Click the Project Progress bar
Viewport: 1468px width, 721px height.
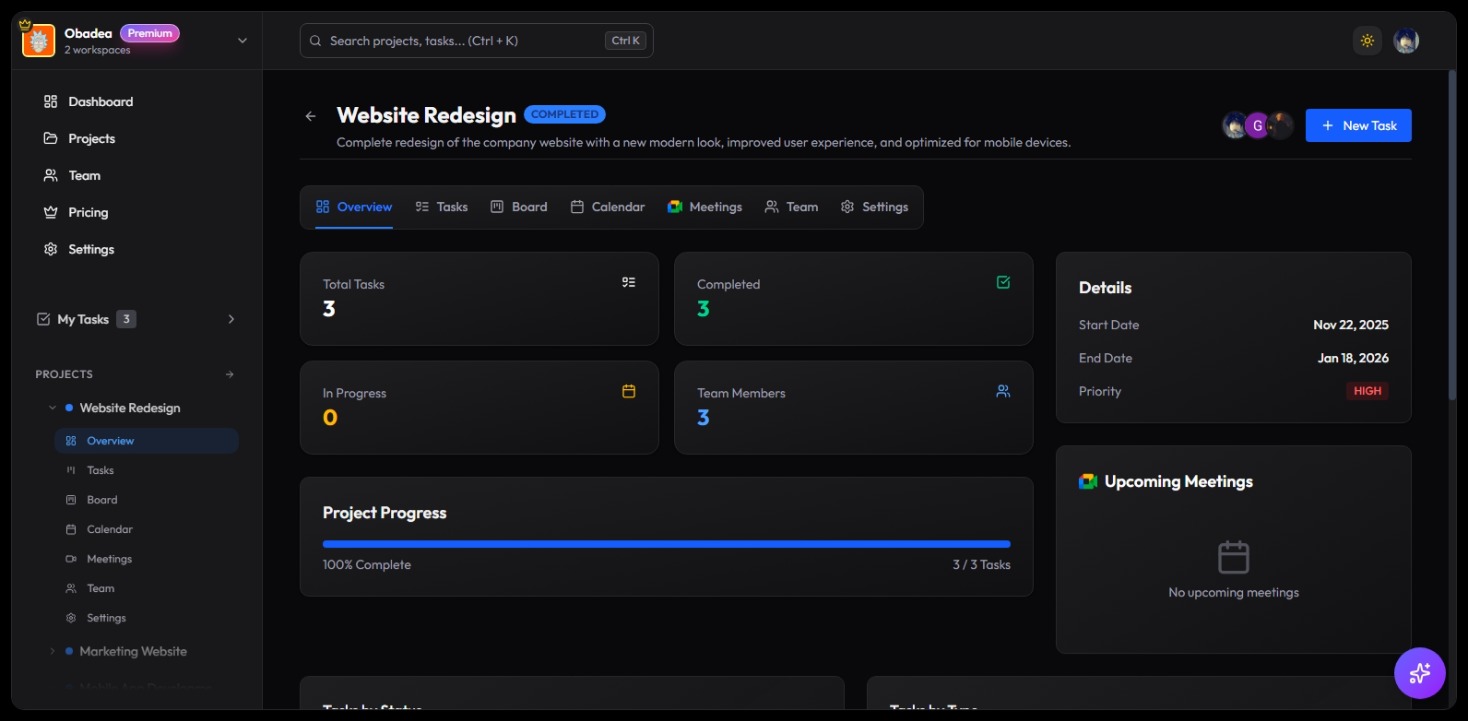coord(666,544)
